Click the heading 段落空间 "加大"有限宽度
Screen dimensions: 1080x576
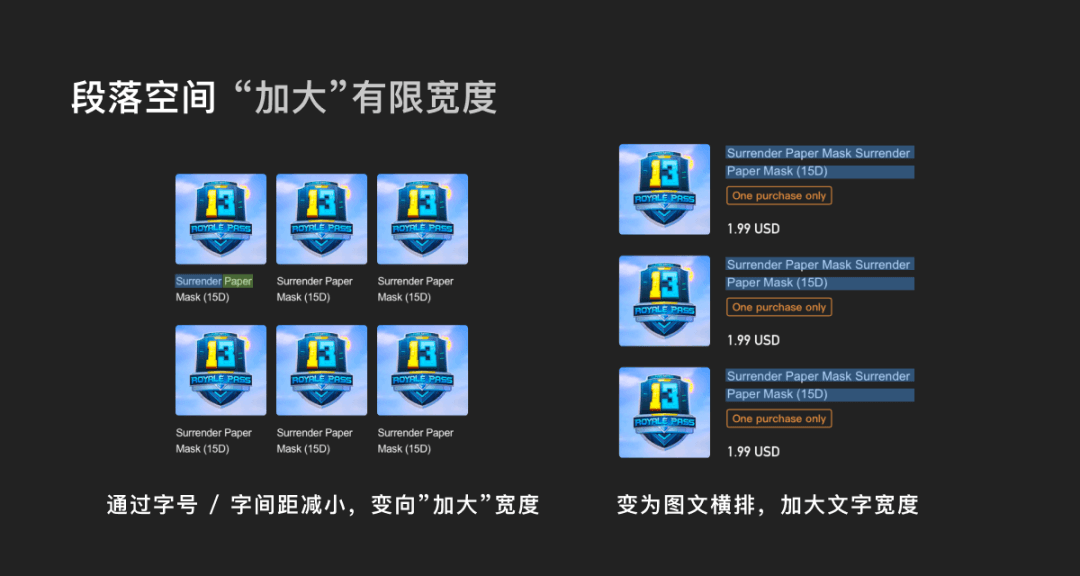(x=284, y=99)
